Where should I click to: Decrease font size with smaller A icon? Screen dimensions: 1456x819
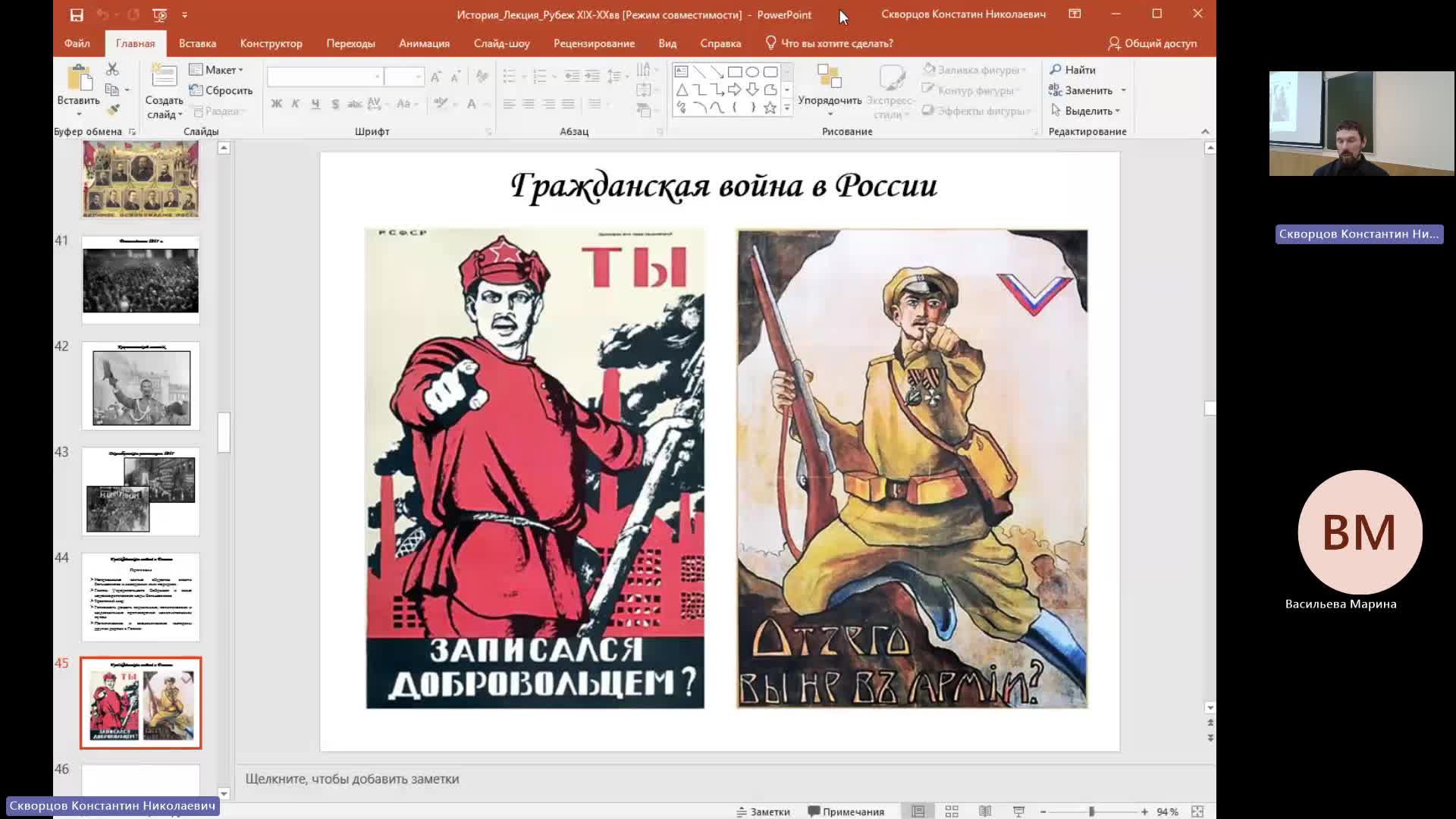click(455, 77)
